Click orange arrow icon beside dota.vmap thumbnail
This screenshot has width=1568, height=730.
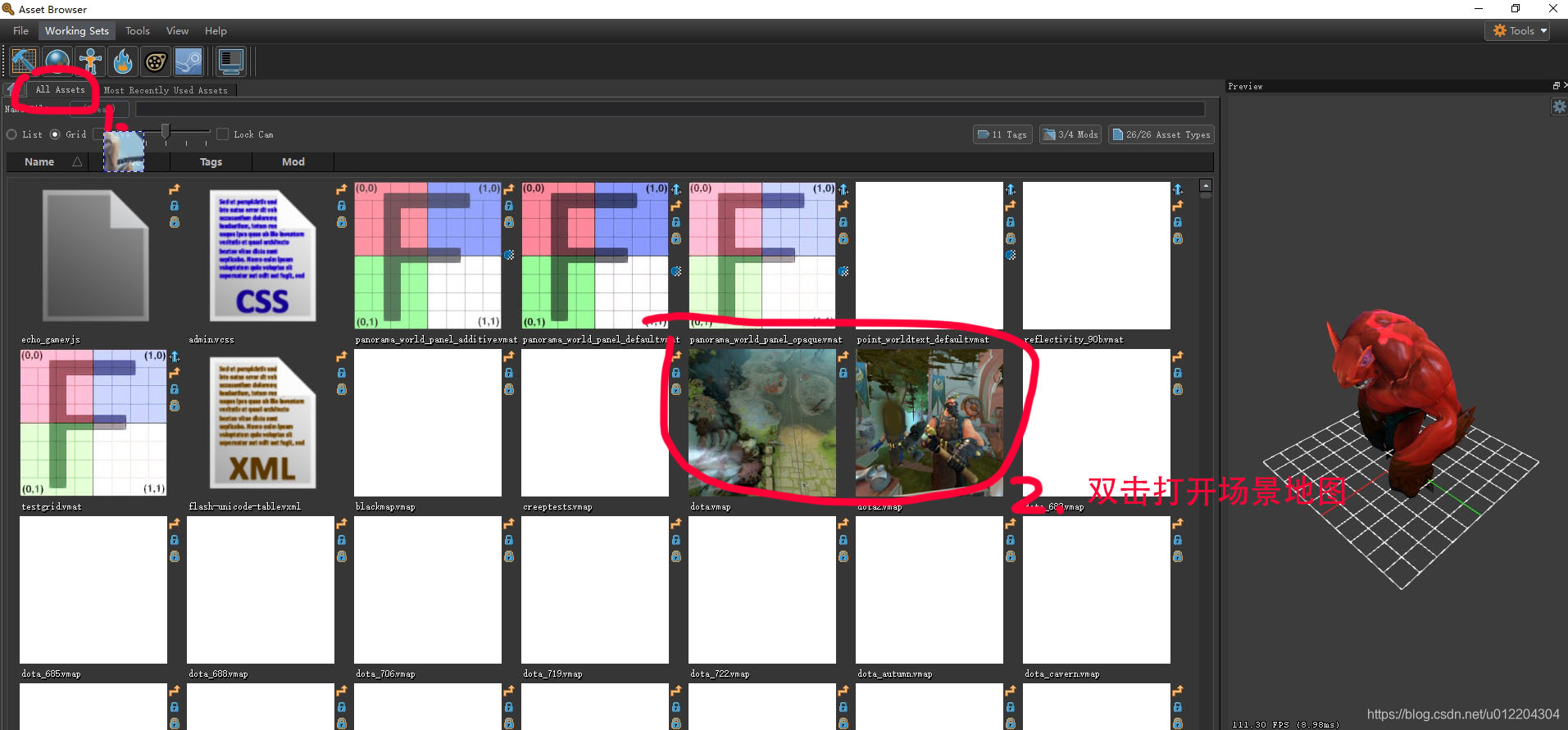(843, 356)
